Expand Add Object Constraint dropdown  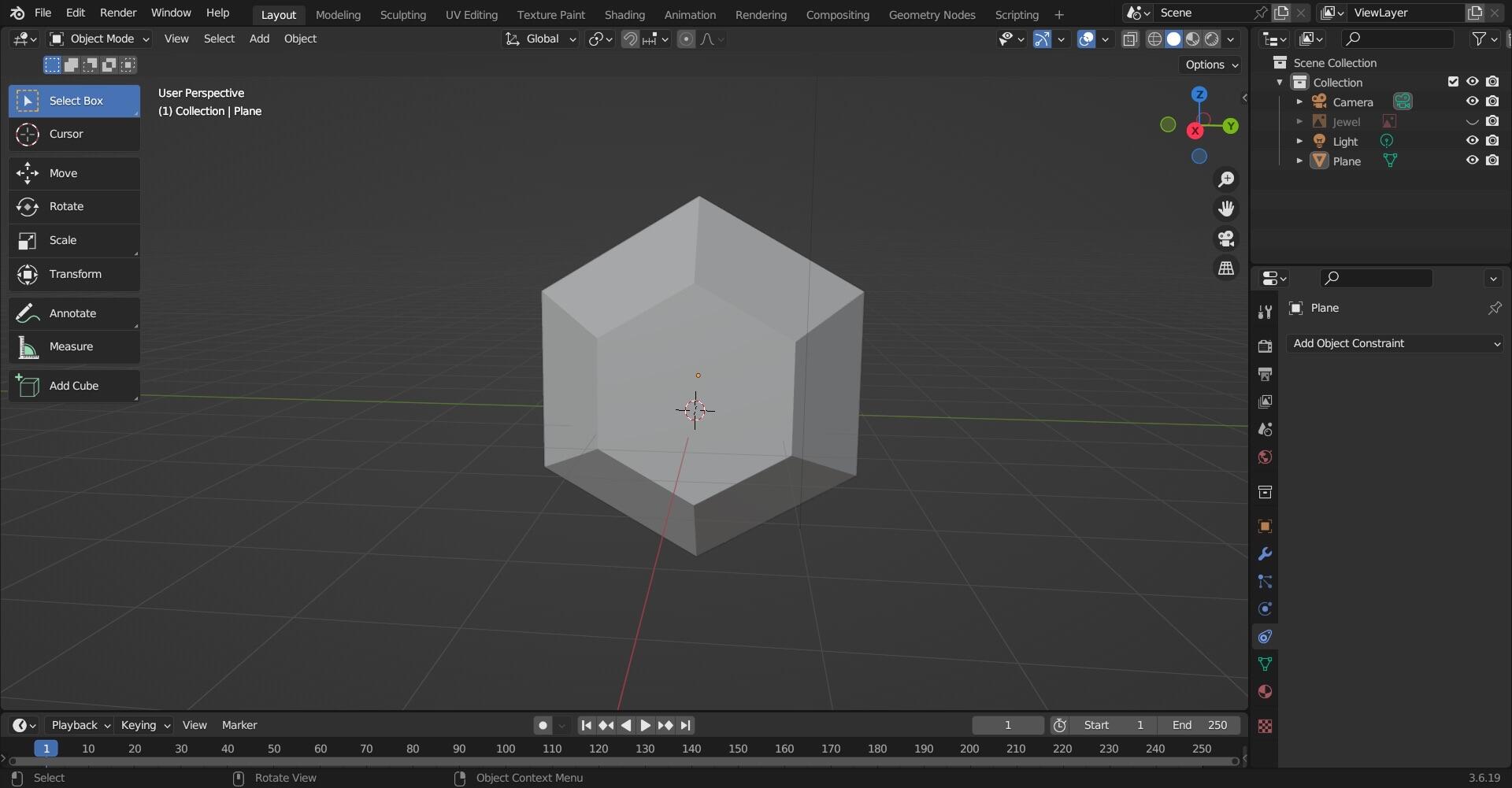1394,343
